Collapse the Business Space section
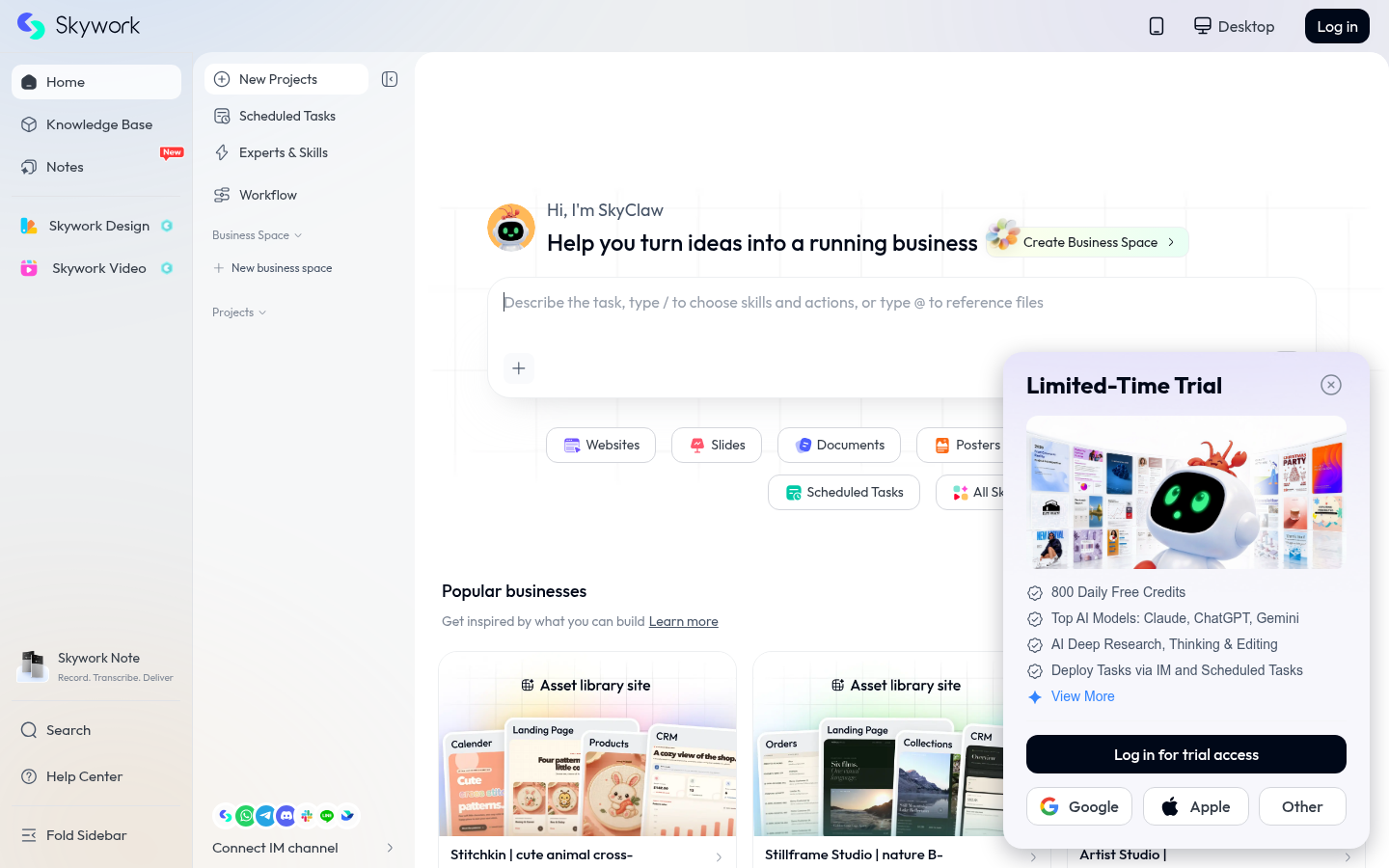1389x868 pixels. [257, 235]
